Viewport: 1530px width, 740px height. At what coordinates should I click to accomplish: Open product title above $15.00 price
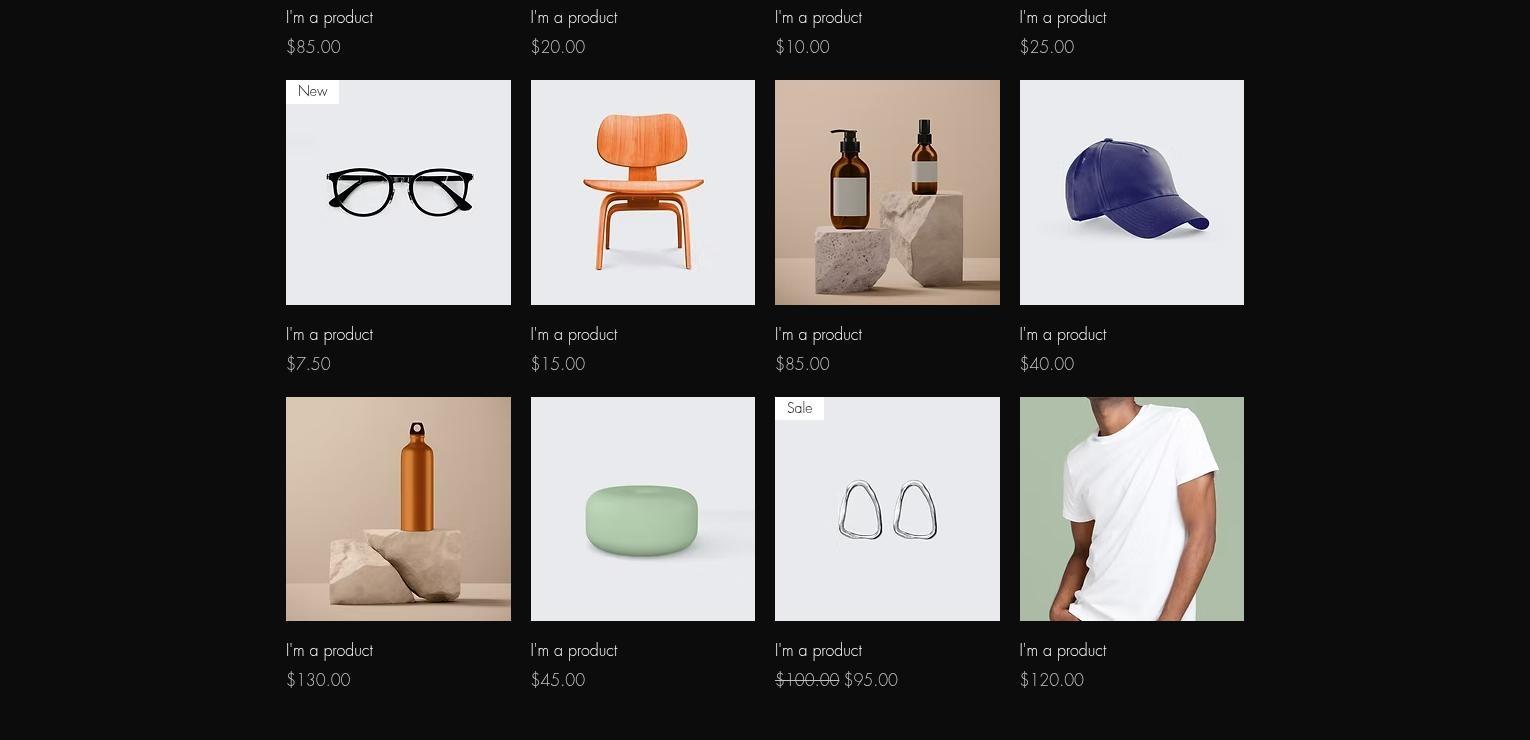pyautogui.click(x=574, y=334)
